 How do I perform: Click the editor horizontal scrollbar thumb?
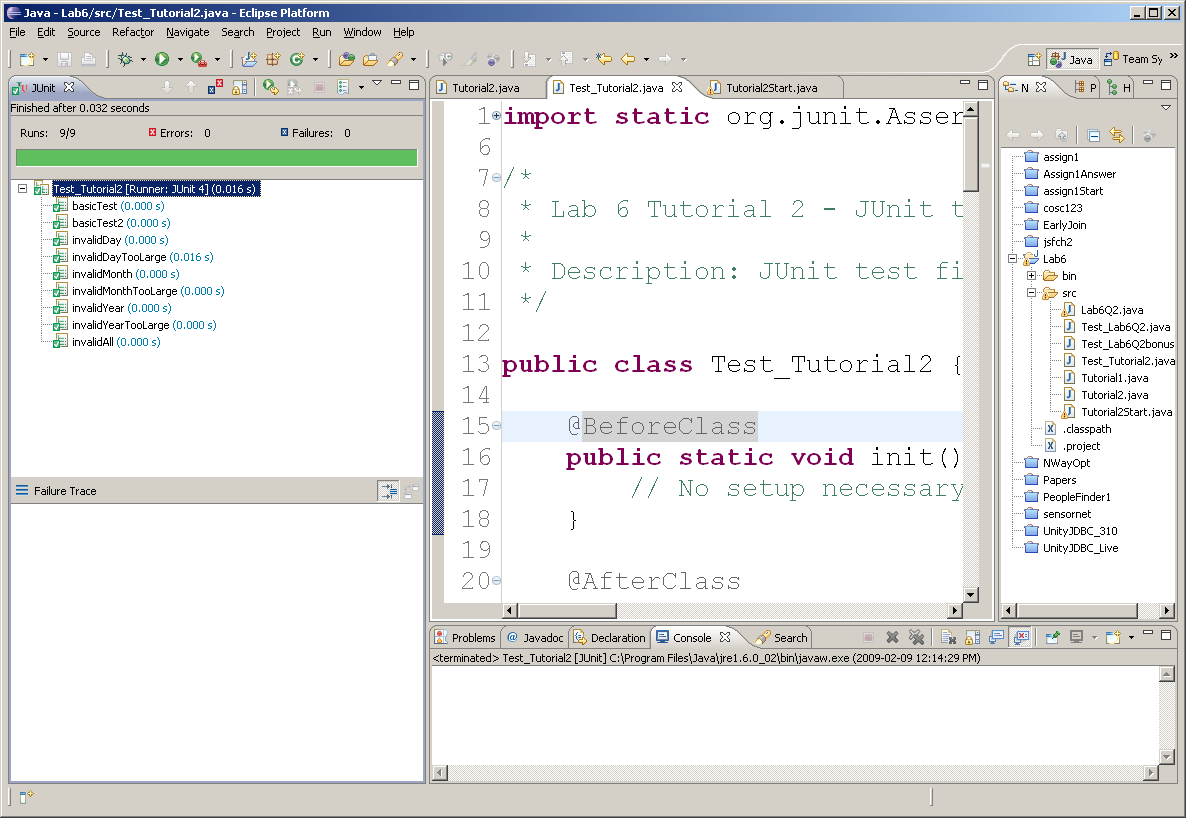[567, 610]
